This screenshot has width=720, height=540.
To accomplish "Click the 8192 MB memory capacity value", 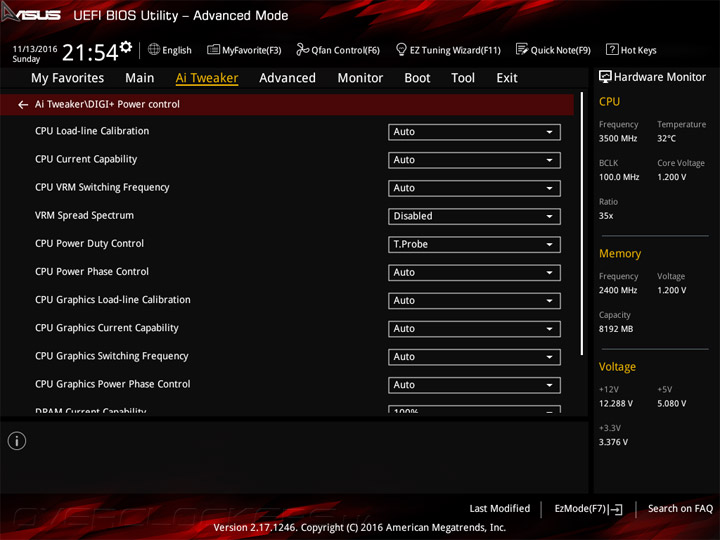I will point(616,329).
